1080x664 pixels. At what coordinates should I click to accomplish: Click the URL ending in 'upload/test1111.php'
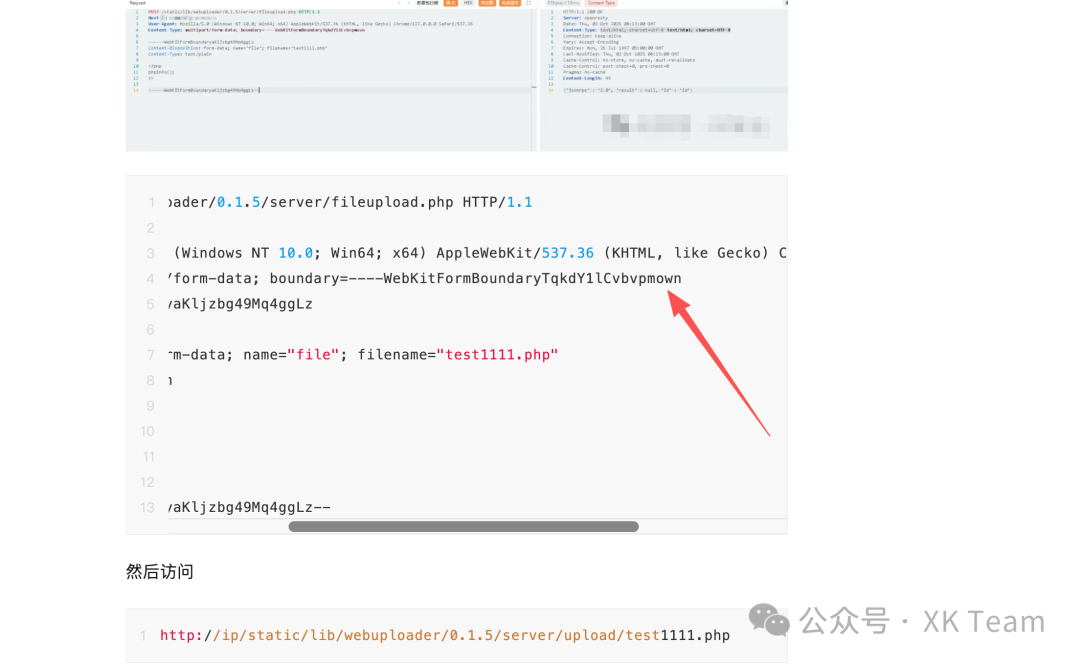(445, 635)
